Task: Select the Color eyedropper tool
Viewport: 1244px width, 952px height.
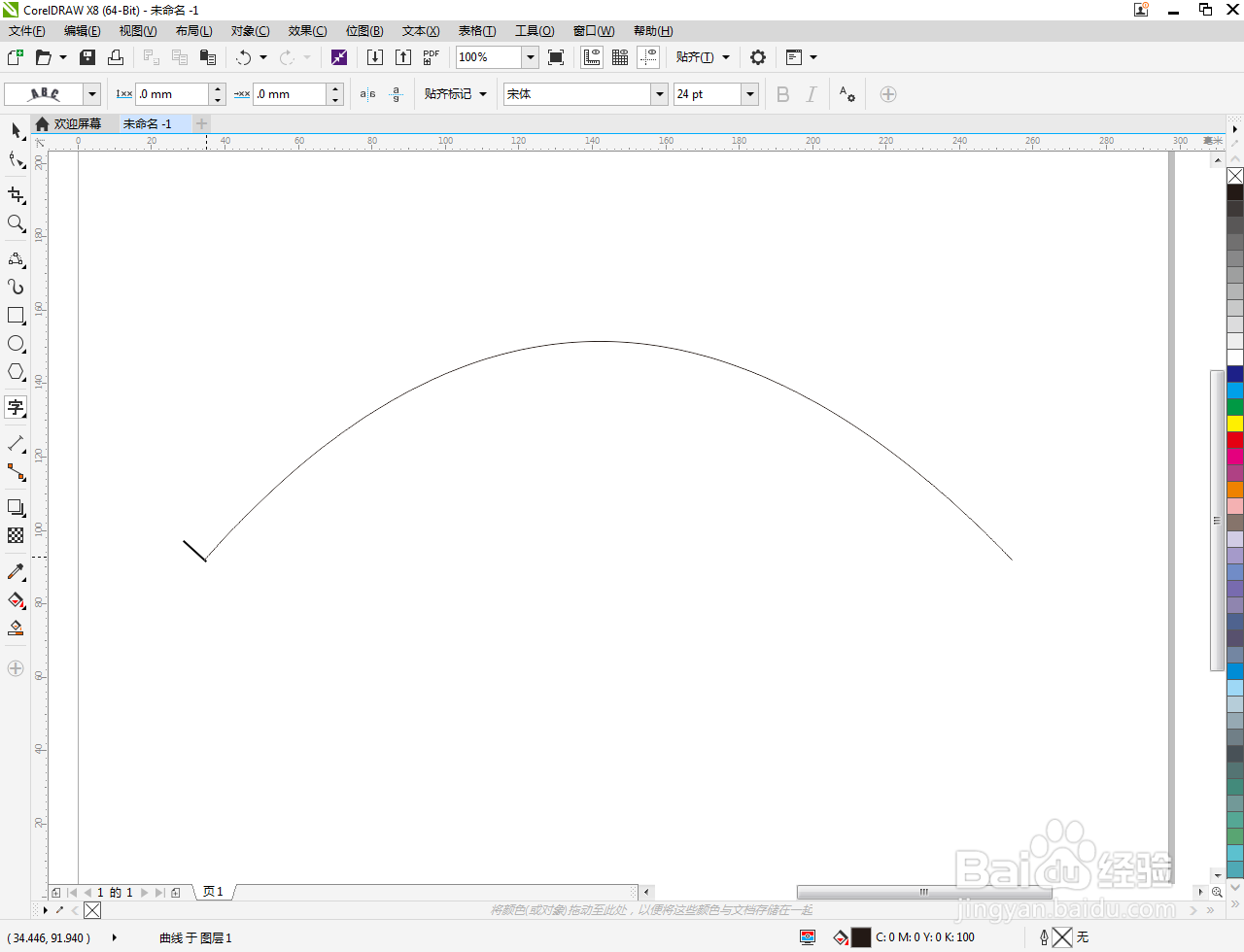Action: pos(16,571)
